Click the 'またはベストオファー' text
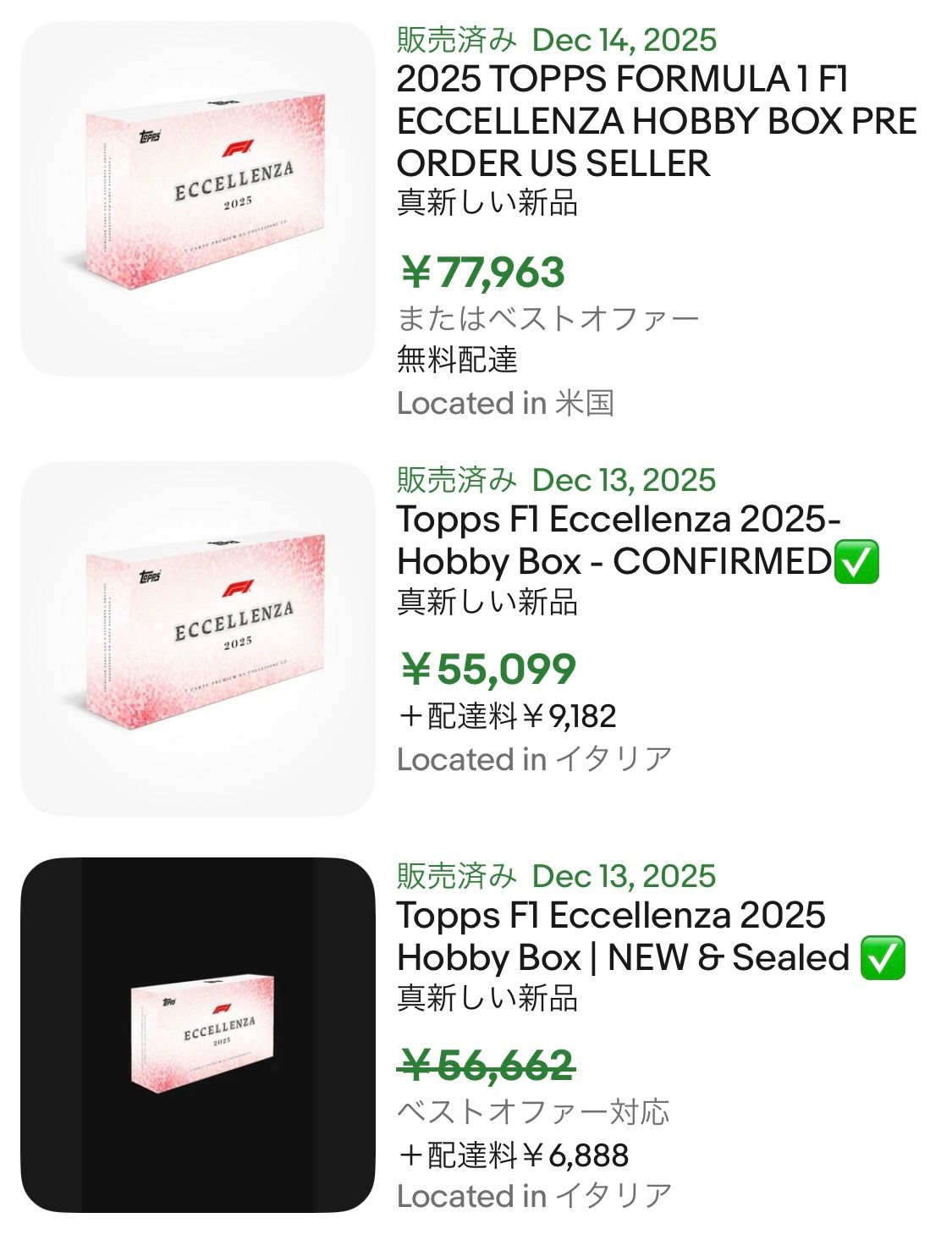The width and height of the screenshot is (952, 1251). 548,318
